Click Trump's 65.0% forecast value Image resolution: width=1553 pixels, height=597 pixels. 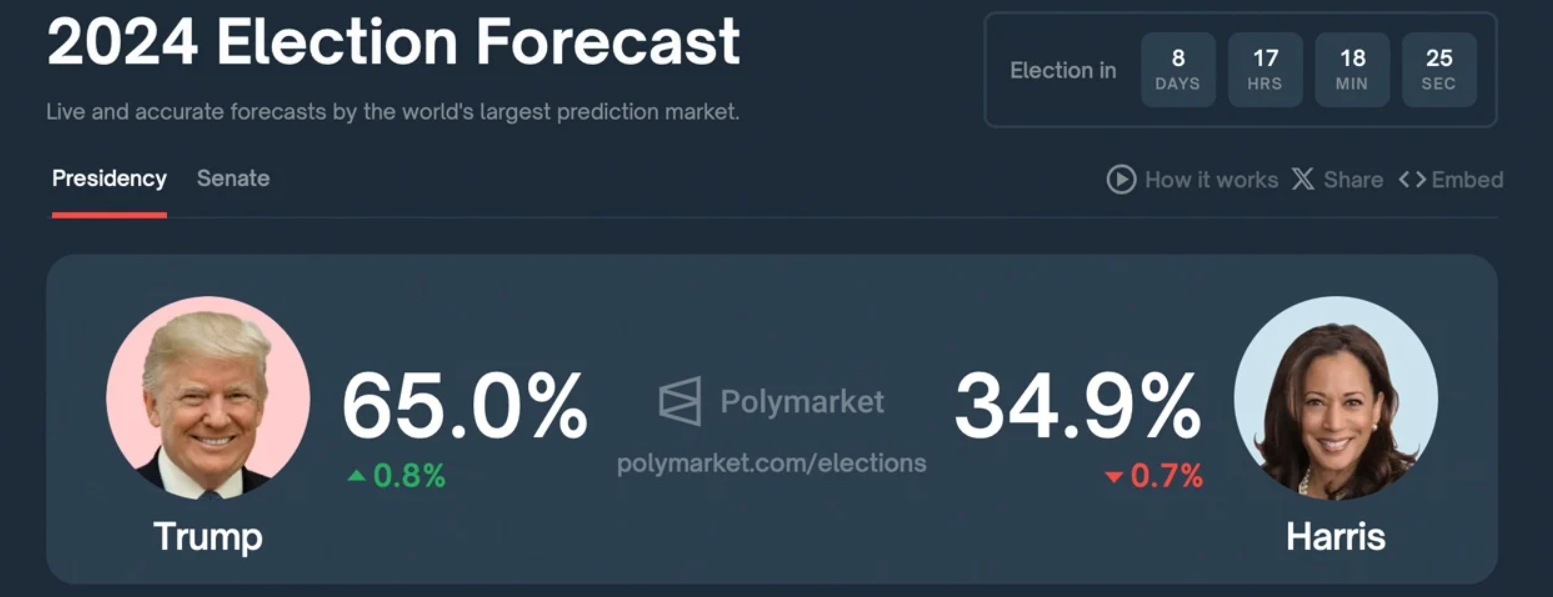click(x=464, y=406)
